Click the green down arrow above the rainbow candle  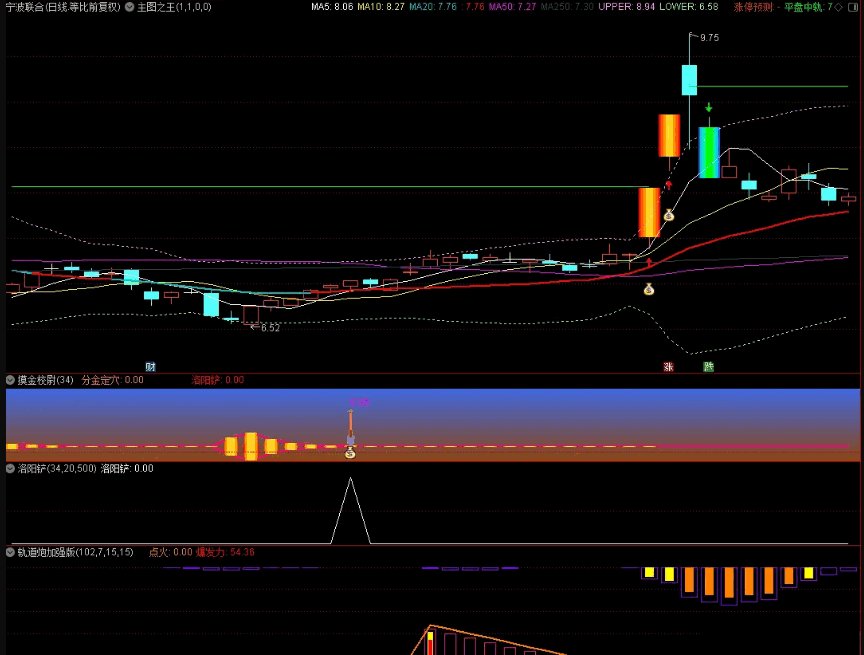click(709, 107)
